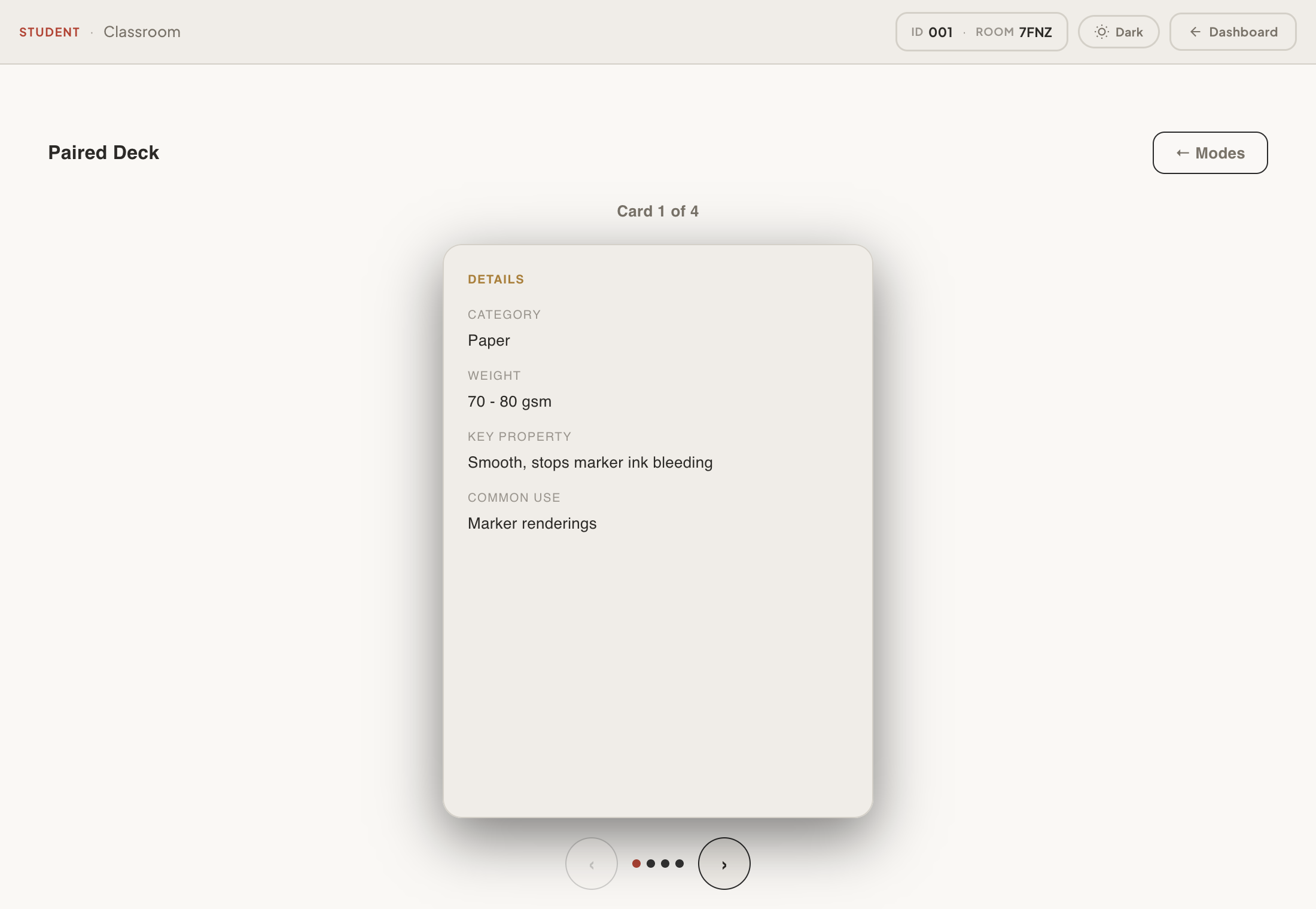The image size is (1316, 909).
Task: Click the CATEGORY label
Action: pos(504,315)
